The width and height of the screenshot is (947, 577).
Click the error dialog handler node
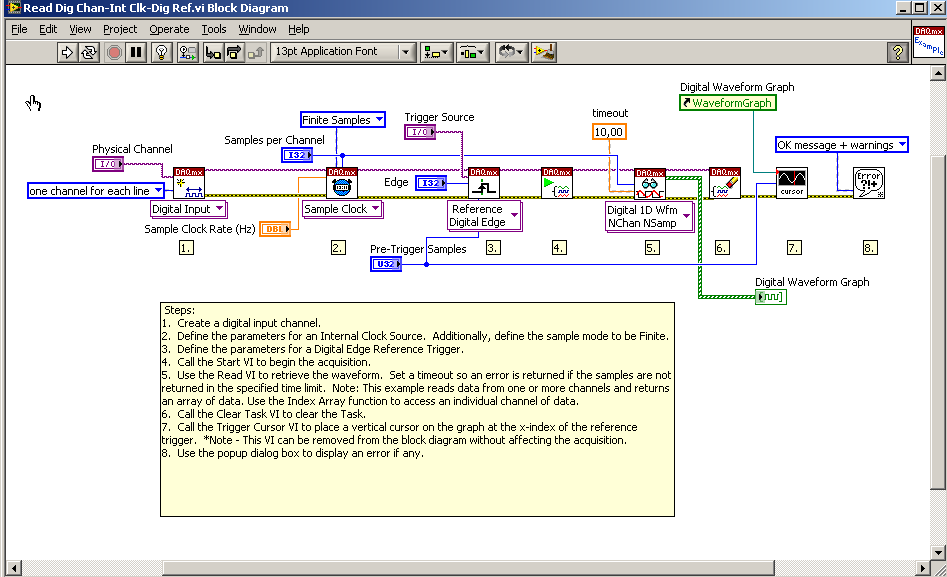(868, 183)
